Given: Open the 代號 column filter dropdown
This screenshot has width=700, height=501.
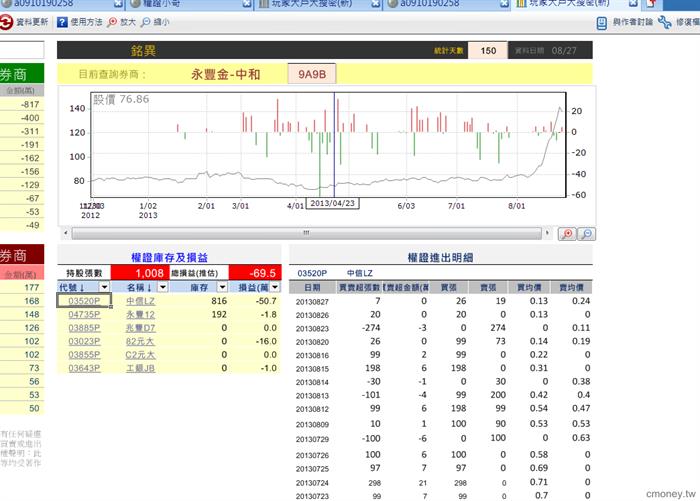Looking at the screenshot, I should click(x=104, y=287).
